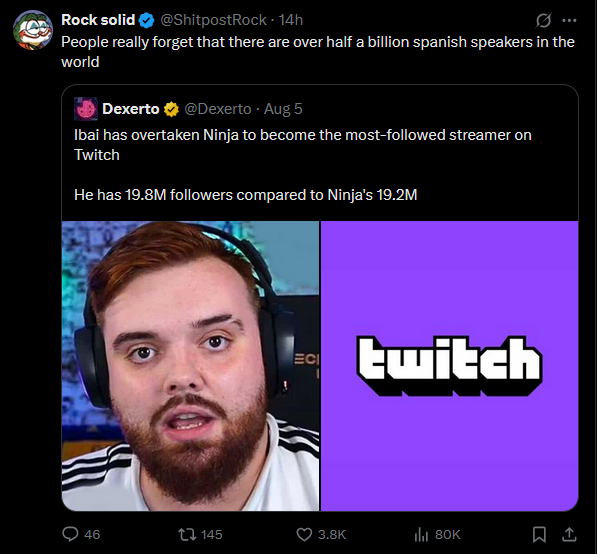Open Rock solid's profile avatar
Viewport: 597px width, 554px height.
tap(32, 30)
